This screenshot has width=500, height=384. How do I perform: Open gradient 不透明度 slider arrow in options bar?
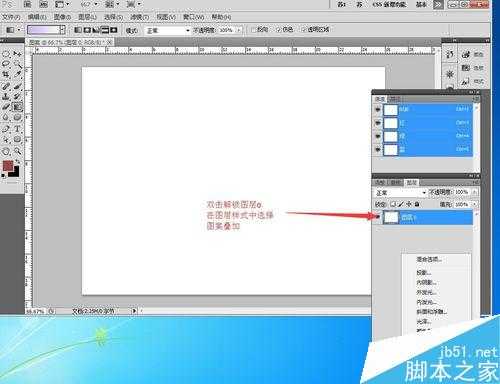point(239,30)
